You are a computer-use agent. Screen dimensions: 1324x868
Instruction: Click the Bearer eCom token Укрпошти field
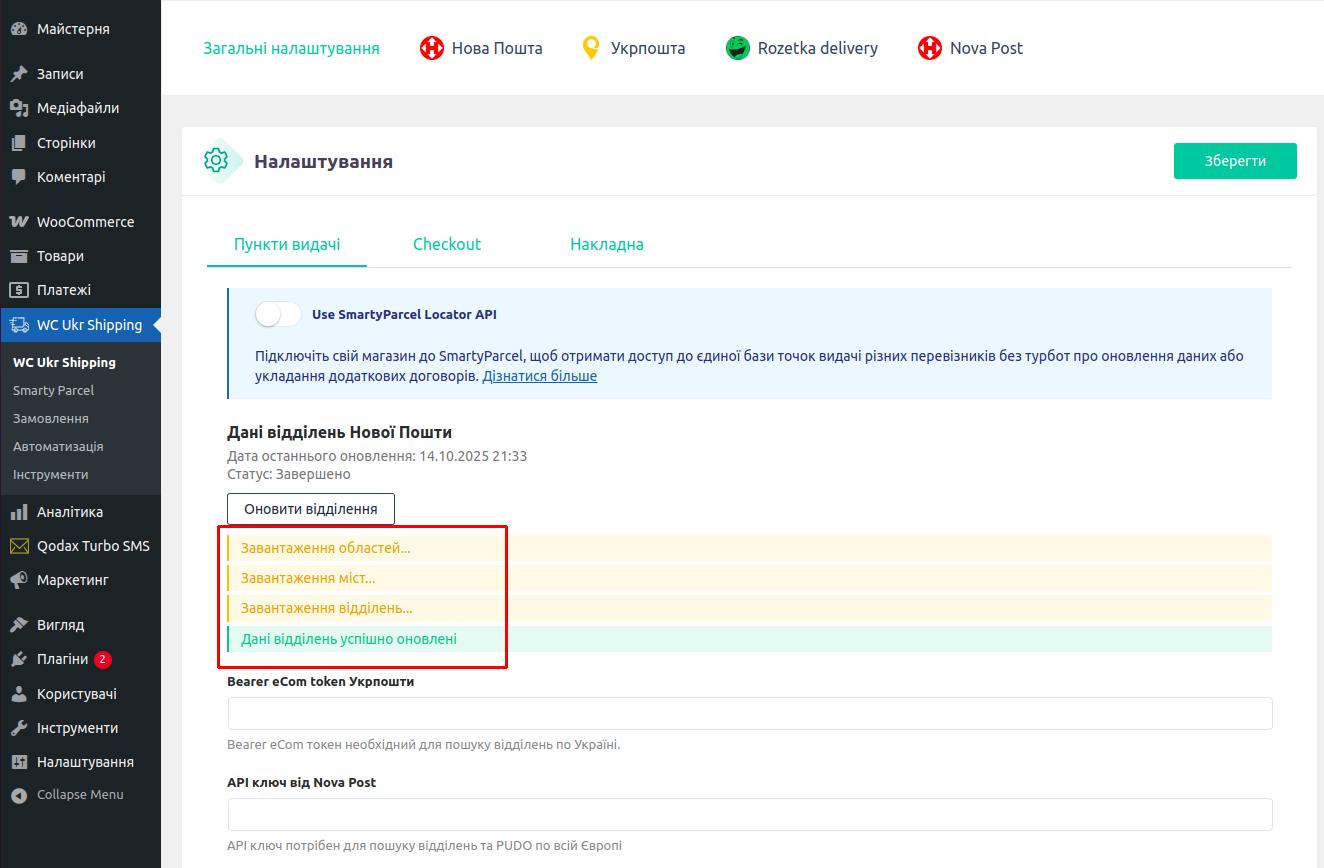(x=750, y=714)
